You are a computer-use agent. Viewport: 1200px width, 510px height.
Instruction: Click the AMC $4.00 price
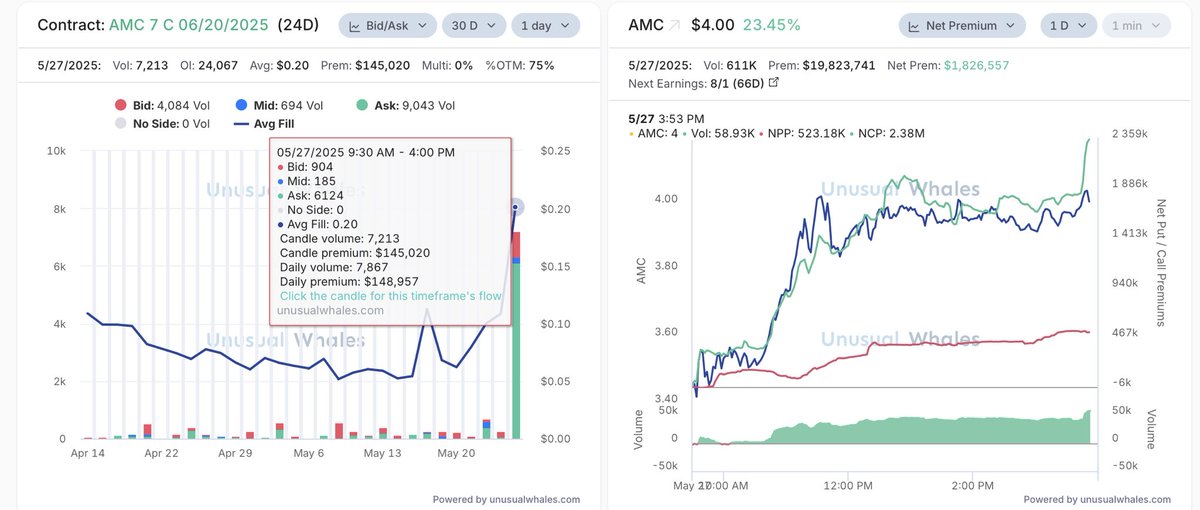(x=711, y=24)
